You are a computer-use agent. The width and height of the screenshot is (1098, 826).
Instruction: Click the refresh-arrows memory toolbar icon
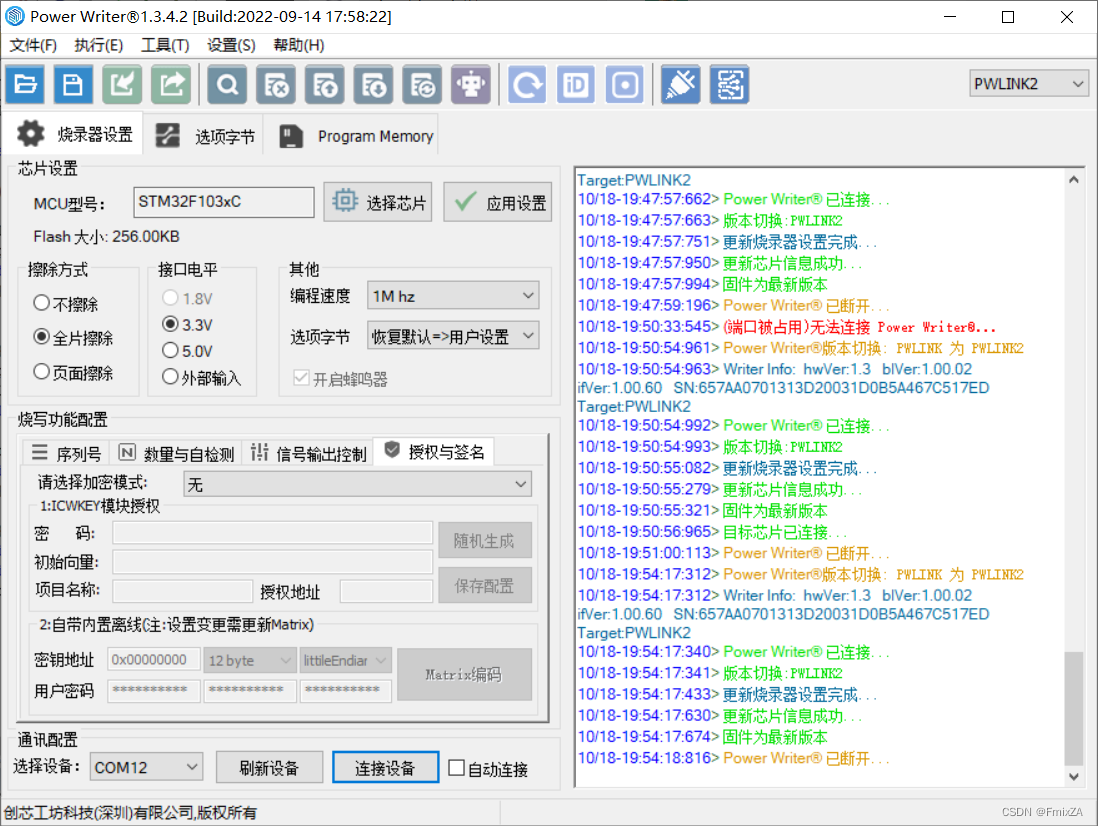422,85
